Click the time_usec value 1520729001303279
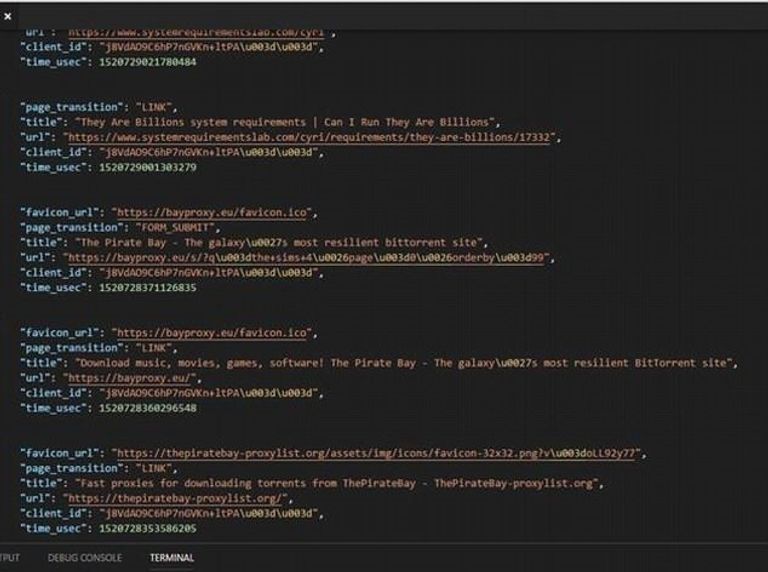The height and width of the screenshot is (572, 768). click(146, 167)
